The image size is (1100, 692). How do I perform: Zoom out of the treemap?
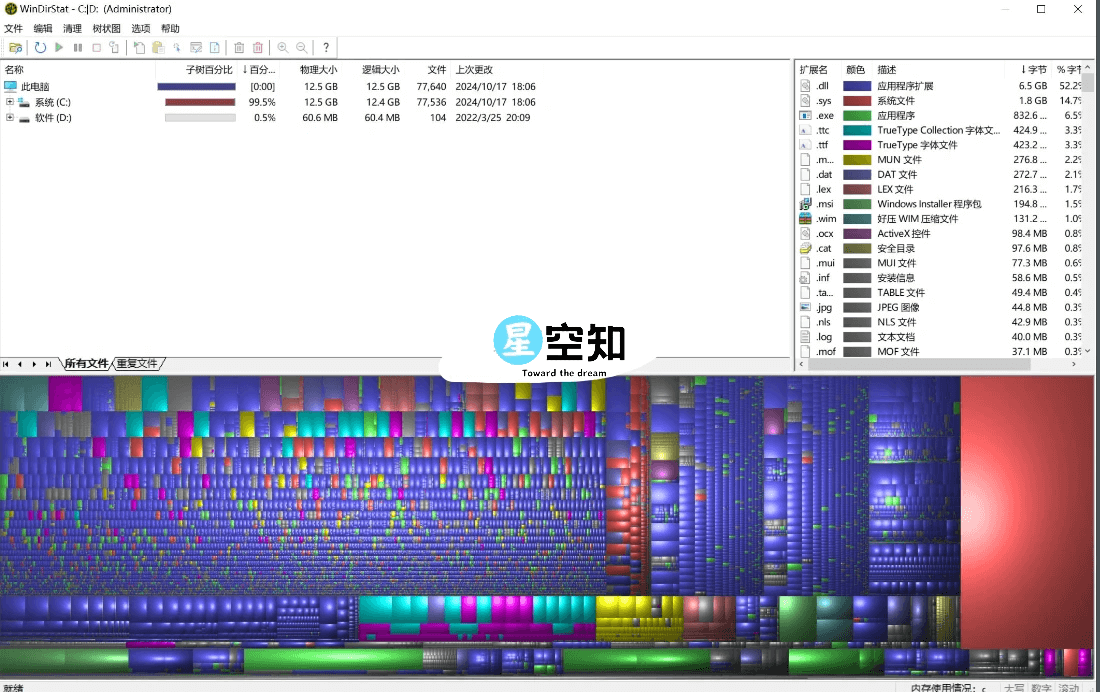pos(302,47)
